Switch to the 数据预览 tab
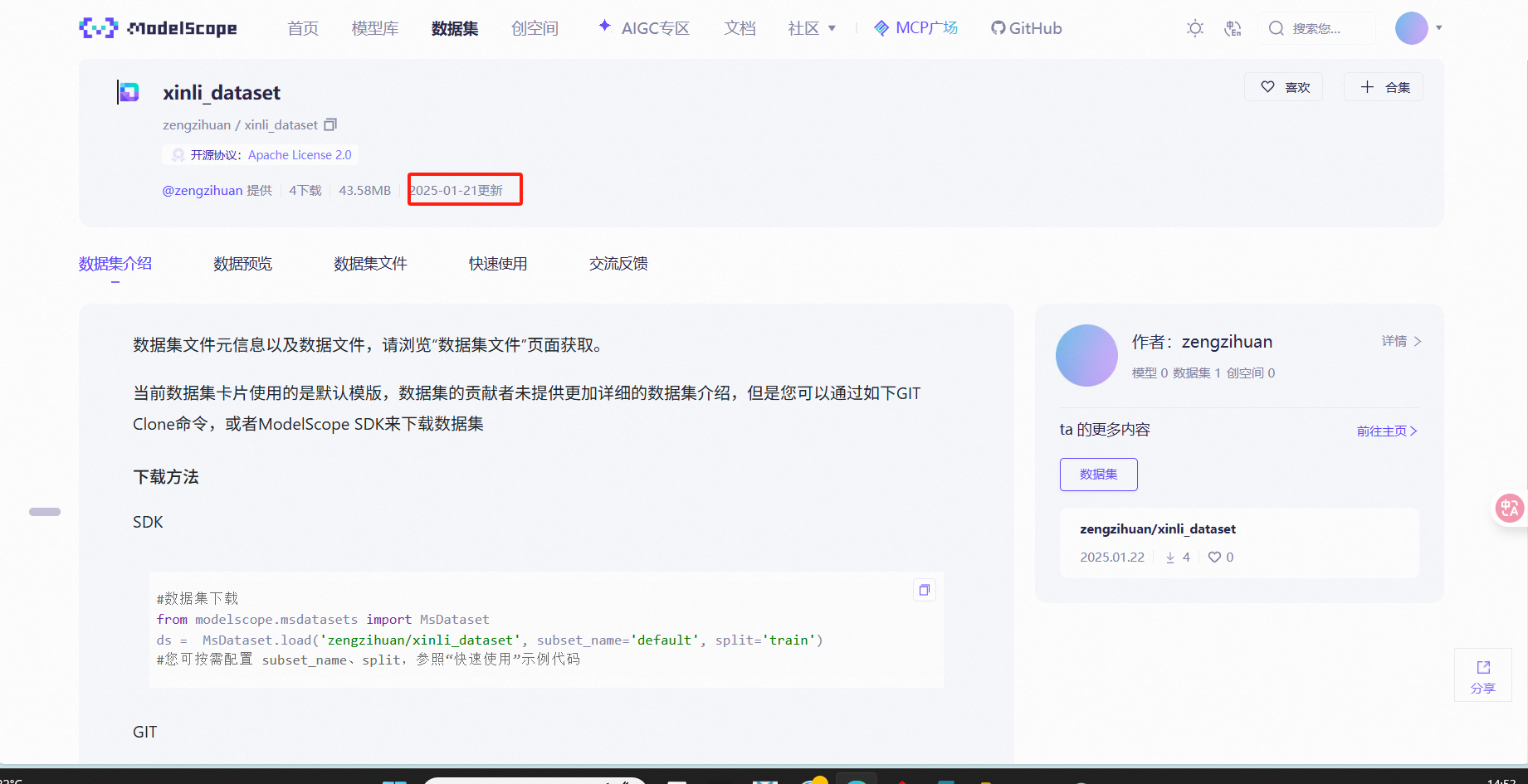This screenshot has height=784, width=1528. coord(242,264)
